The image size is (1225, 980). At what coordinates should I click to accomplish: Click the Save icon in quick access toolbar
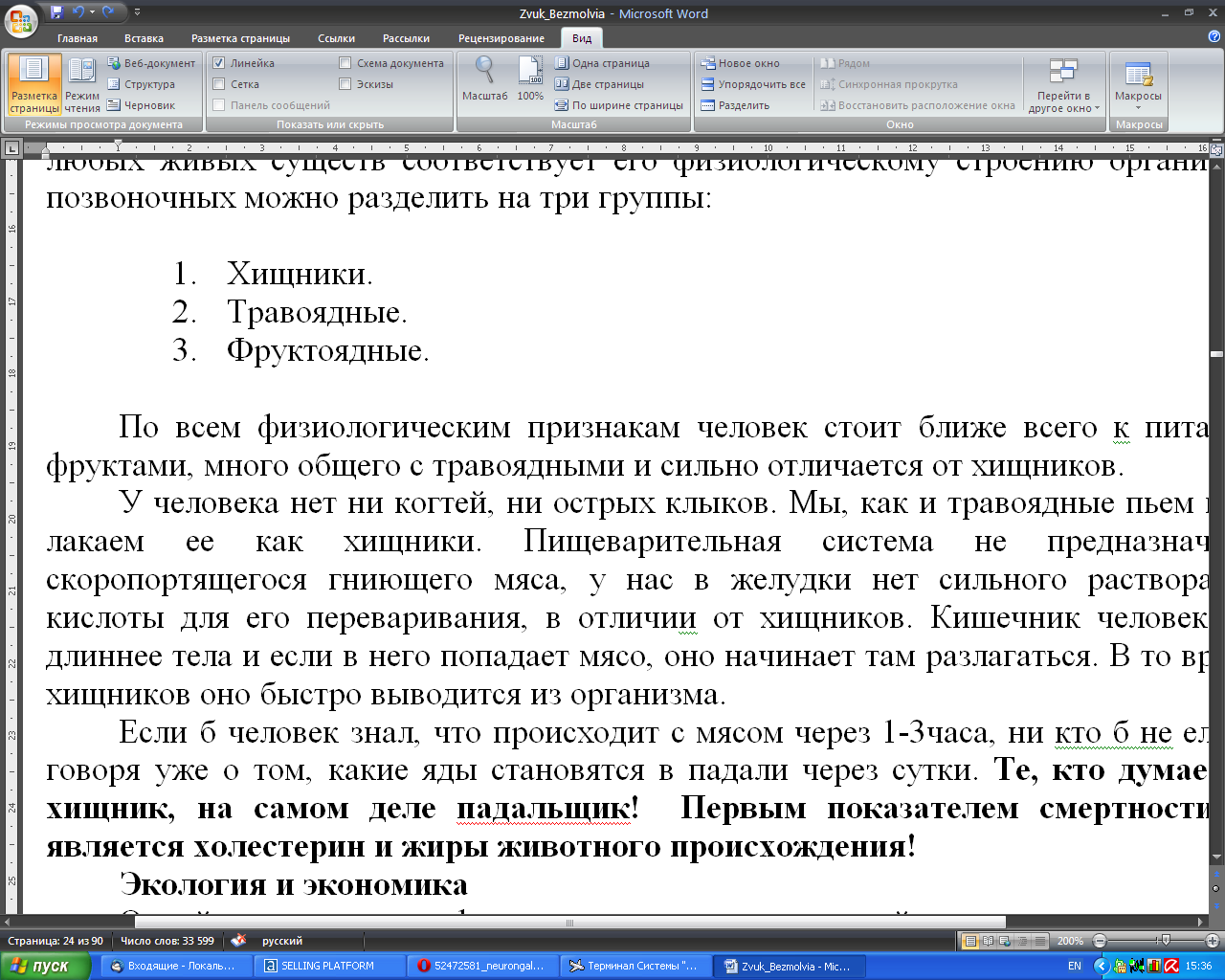pyautogui.click(x=56, y=12)
